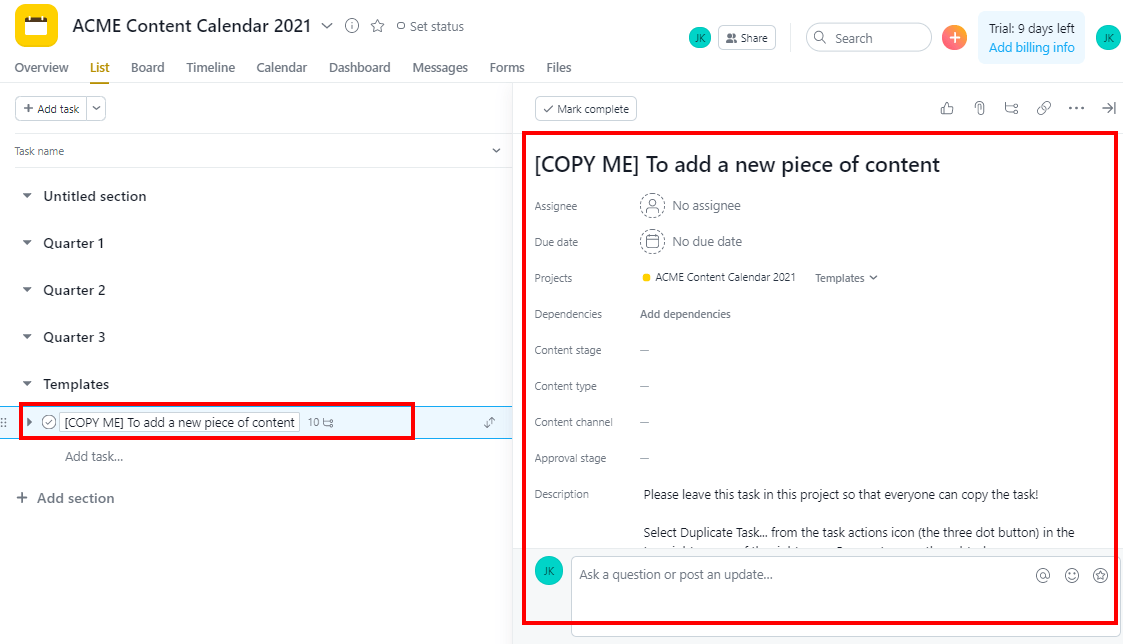Switch to the Board tab

click(x=148, y=67)
